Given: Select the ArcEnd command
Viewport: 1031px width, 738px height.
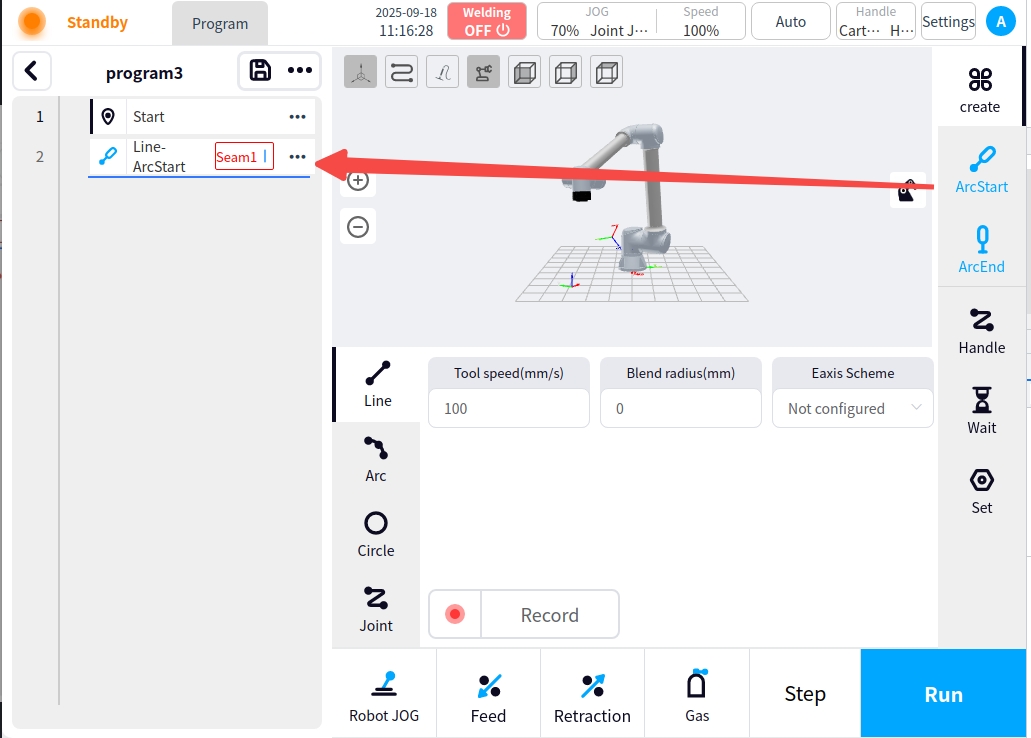Looking at the screenshot, I should tap(981, 248).
